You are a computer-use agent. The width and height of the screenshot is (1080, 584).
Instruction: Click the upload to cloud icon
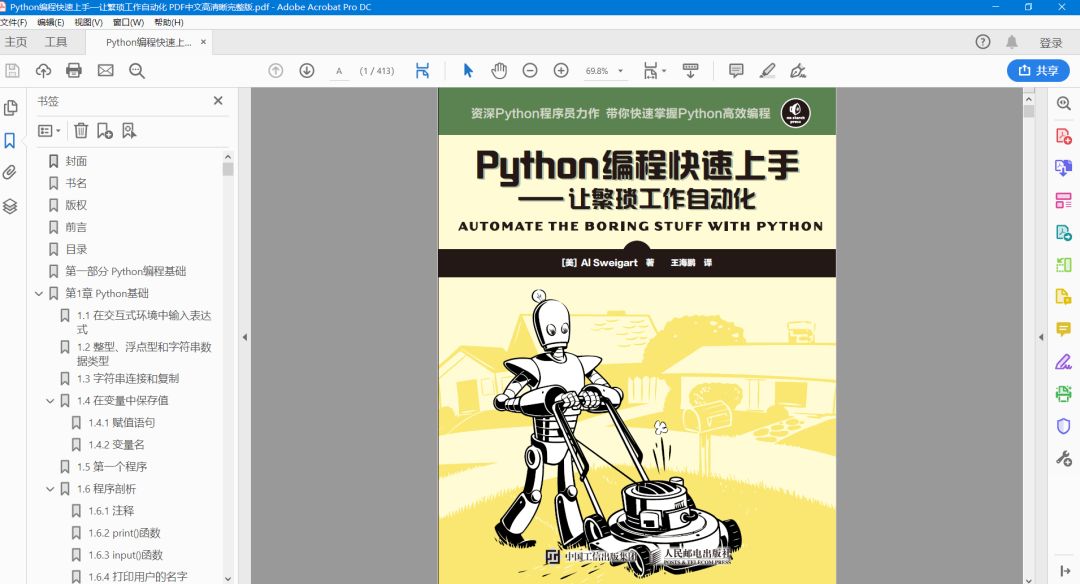tap(43, 70)
